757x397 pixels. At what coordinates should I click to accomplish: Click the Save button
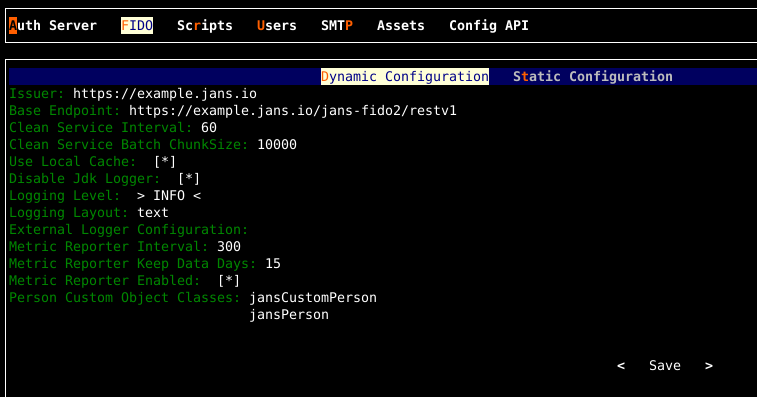(665, 366)
